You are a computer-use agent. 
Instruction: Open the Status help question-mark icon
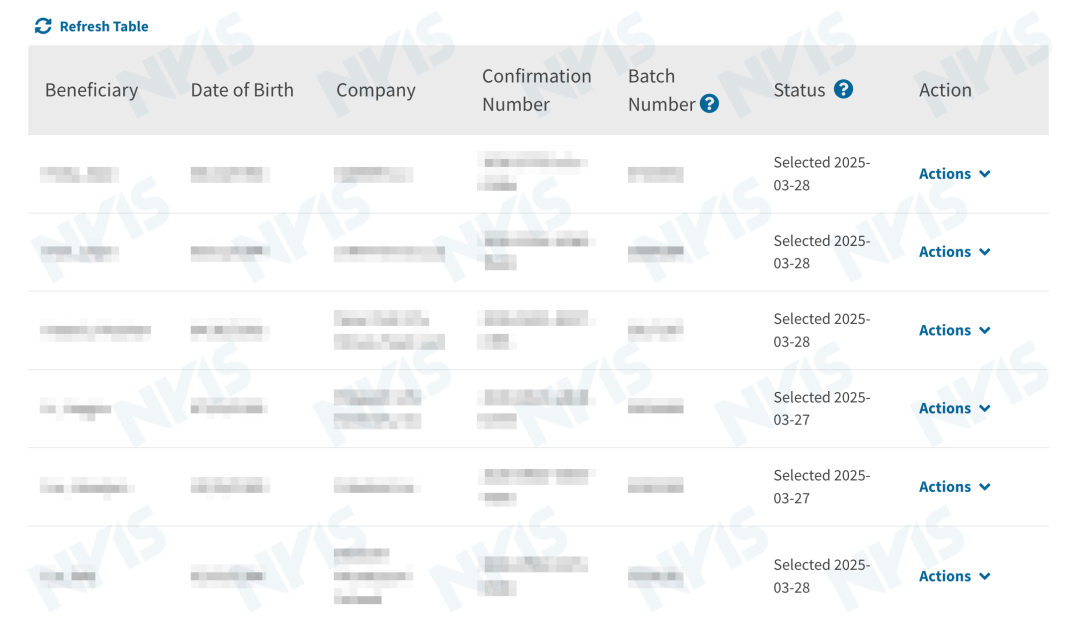tap(843, 90)
